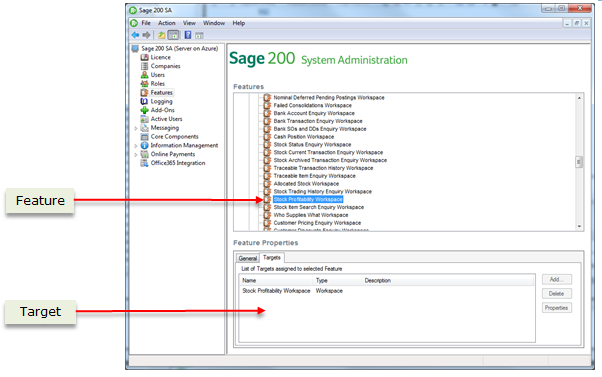The height and width of the screenshot is (377, 602).
Task: Select the Stock Profitability Workspace target row
Action: pyautogui.click(x=387, y=291)
